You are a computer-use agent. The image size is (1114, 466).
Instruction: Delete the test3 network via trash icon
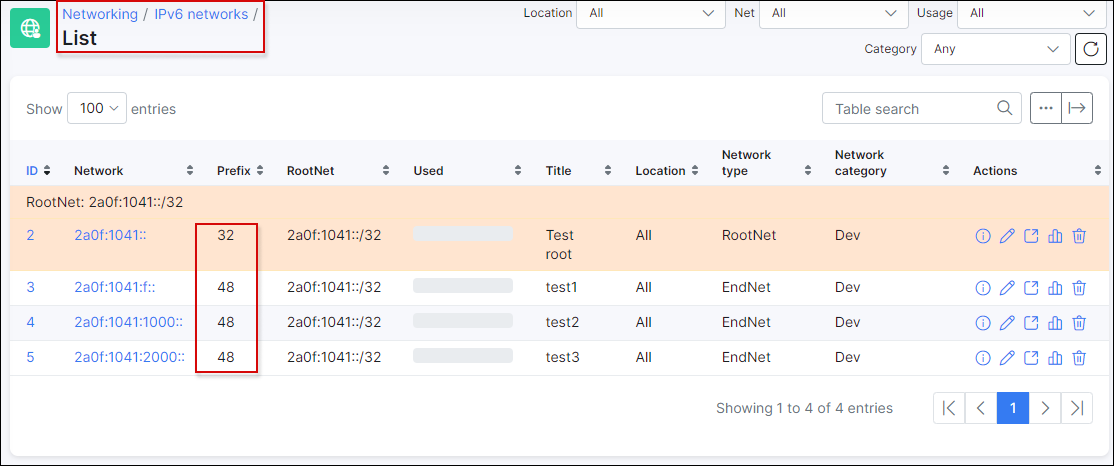[1078, 357]
